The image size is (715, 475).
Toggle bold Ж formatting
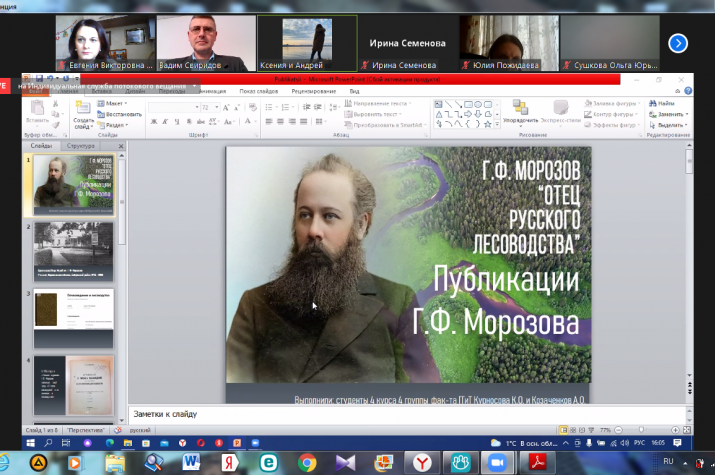154,122
